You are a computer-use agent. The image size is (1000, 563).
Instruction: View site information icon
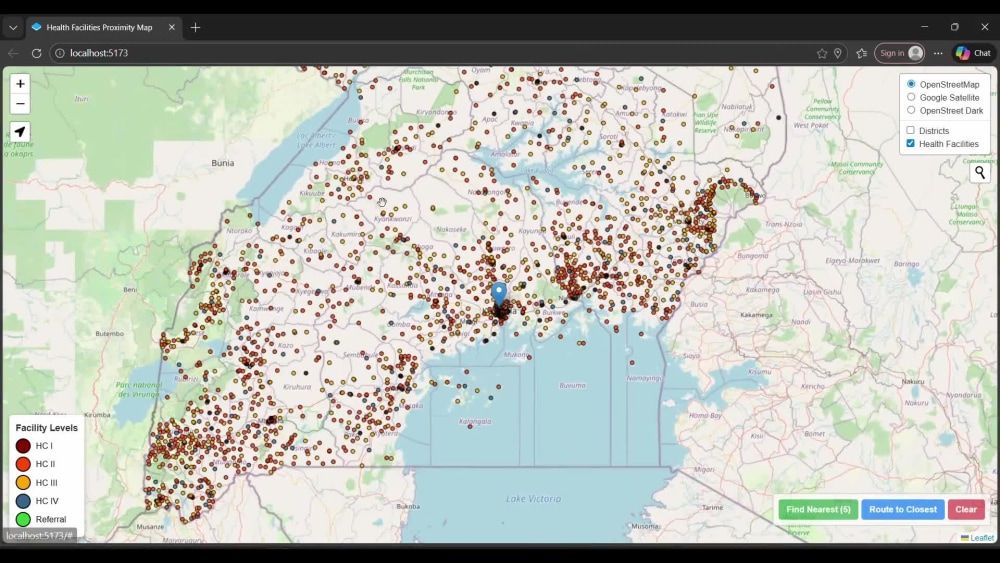click(x=59, y=53)
